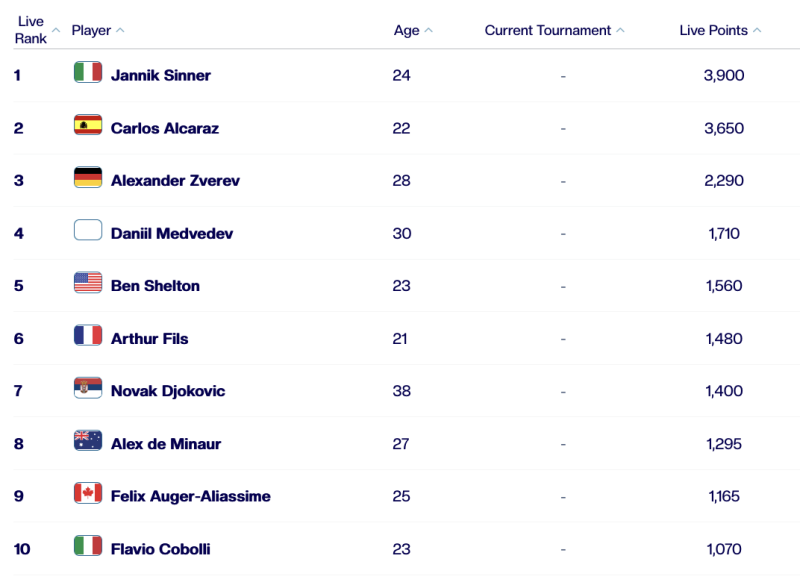Screen dimensions: 800x588
Task: Select Felix Auger-Aliassime name link
Action: 191,496
